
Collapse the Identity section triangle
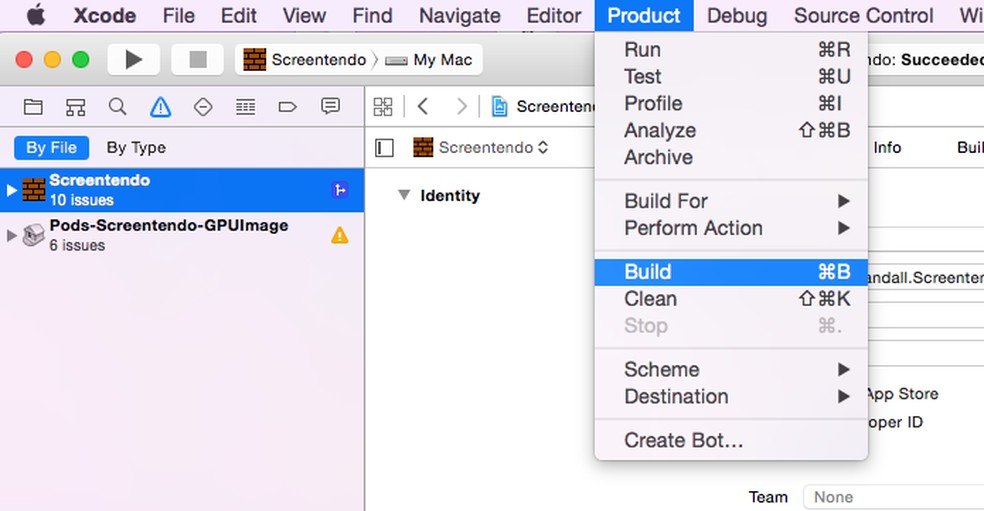[x=404, y=195]
